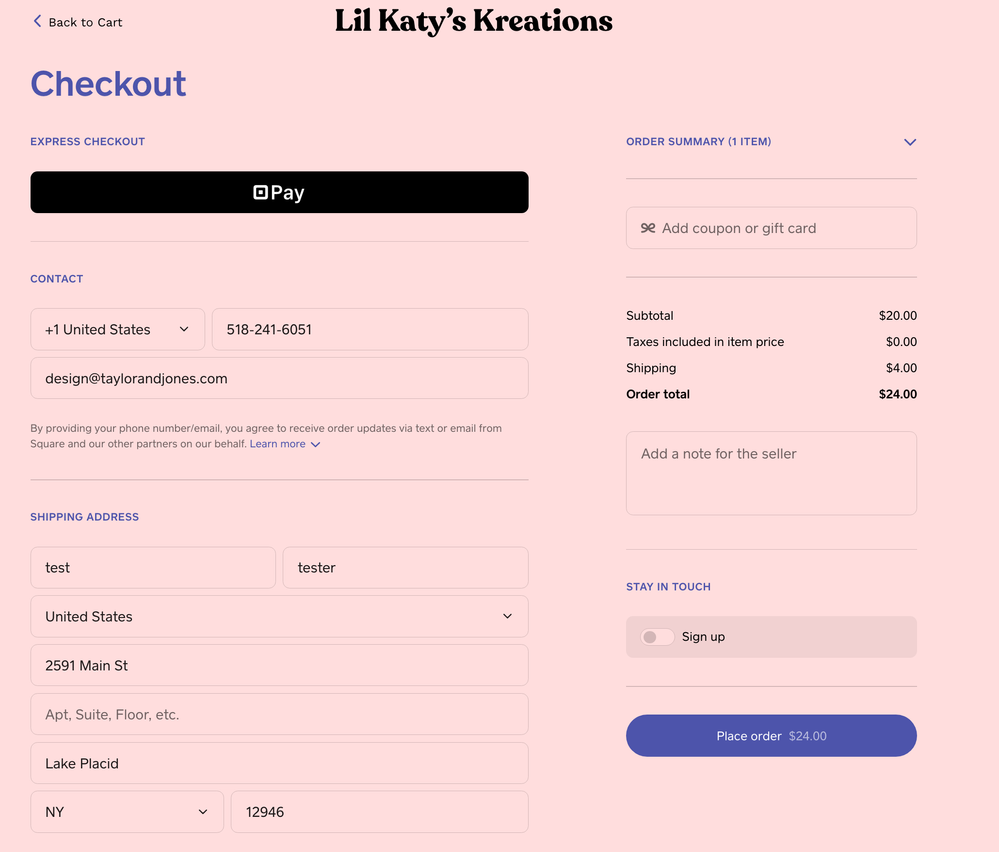Open the +1 United States country code dropdown
The width and height of the screenshot is (999, 852).
click(x=118, y=329)
